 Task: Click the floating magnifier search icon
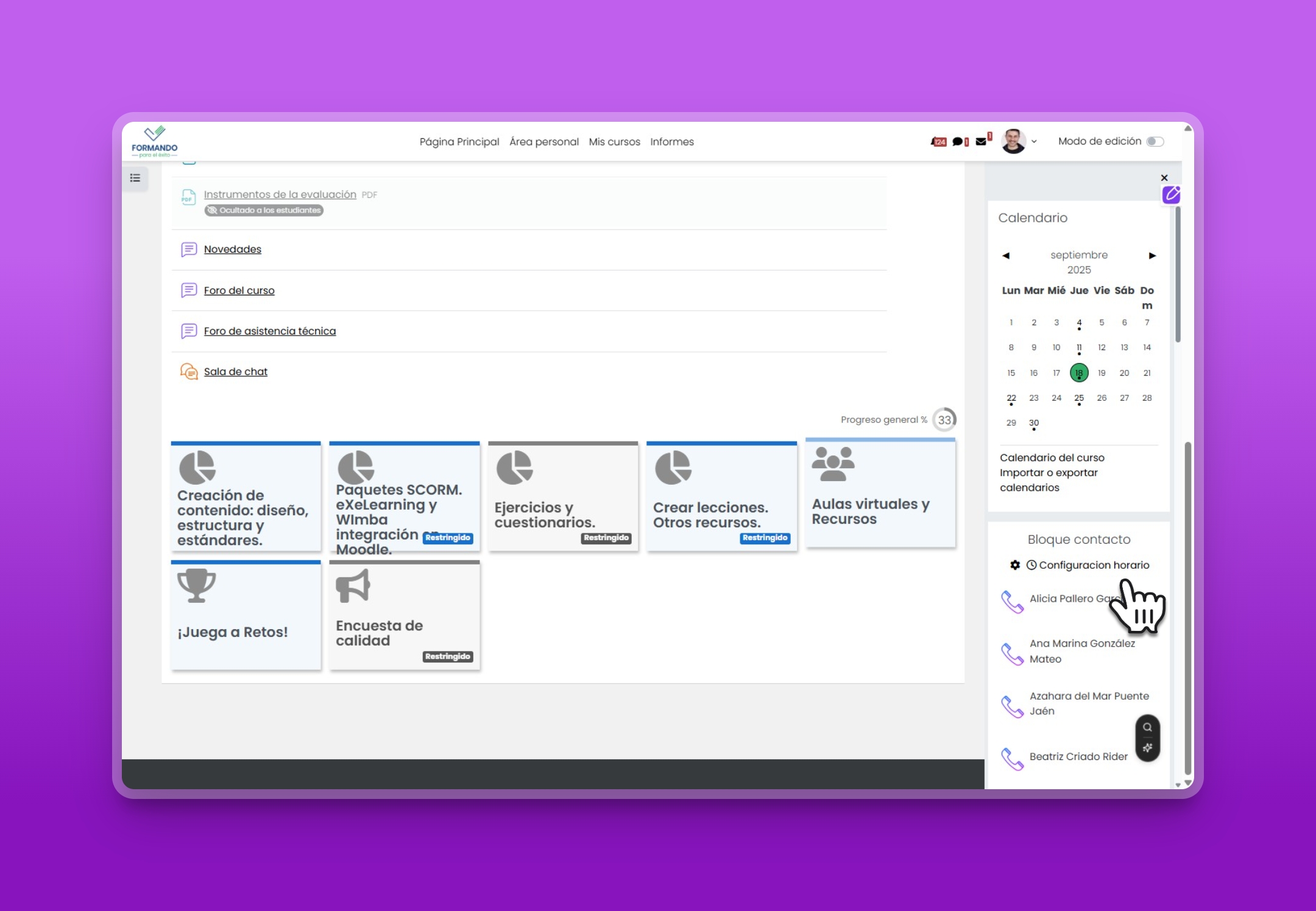tap(1147, 727)
